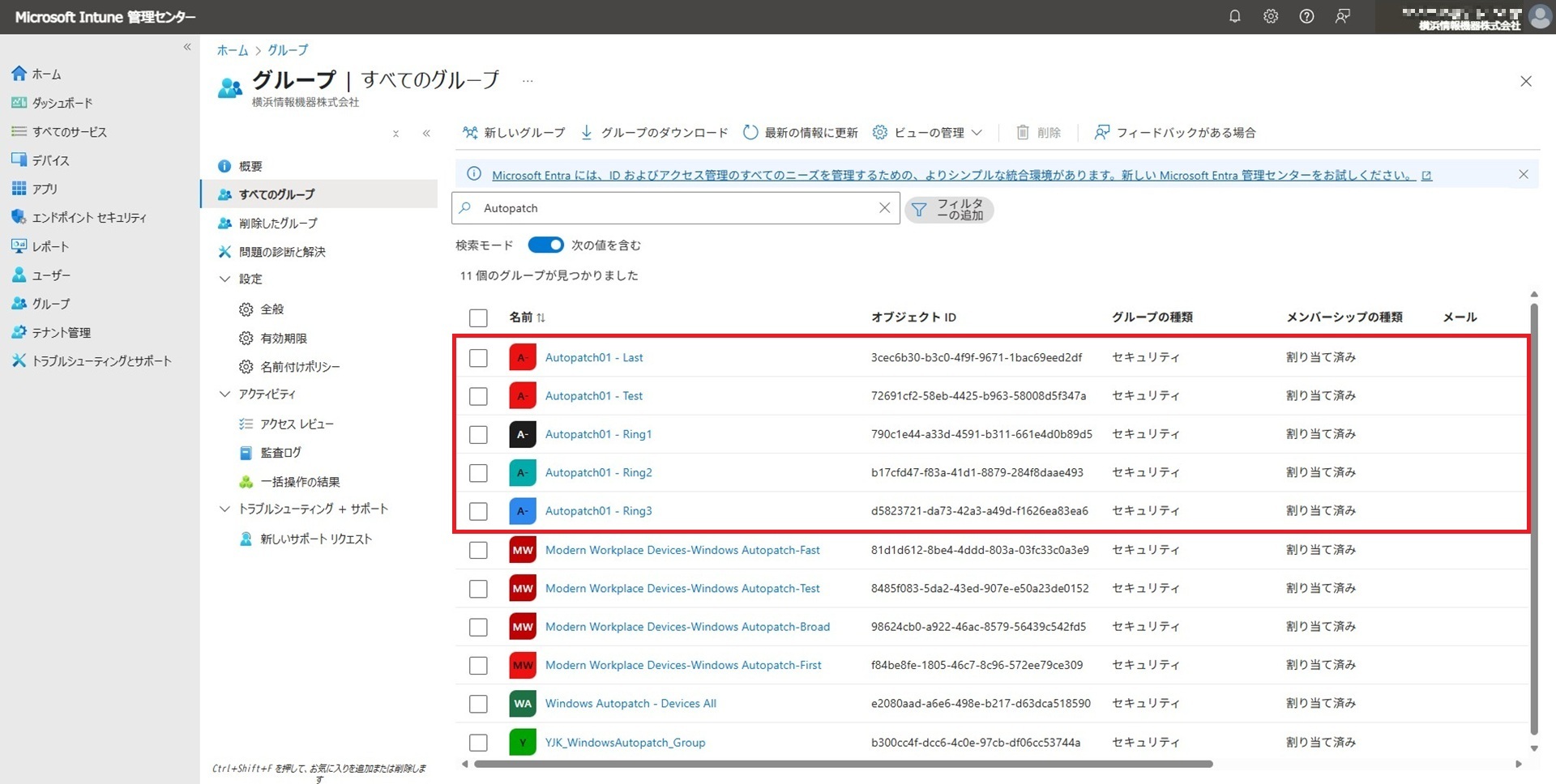Screen dimensions: 1556x784
Task: Collapse the resource menu double-chevron
Action: pos(426,134)
